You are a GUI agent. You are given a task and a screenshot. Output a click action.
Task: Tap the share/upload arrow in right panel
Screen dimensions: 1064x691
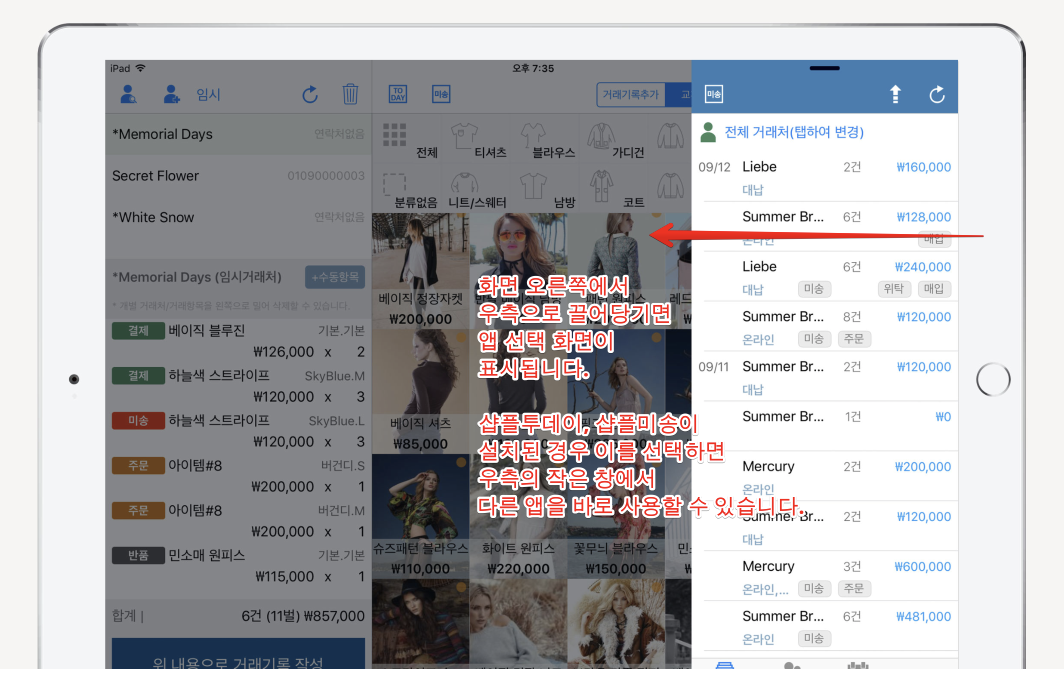(895, 94)
